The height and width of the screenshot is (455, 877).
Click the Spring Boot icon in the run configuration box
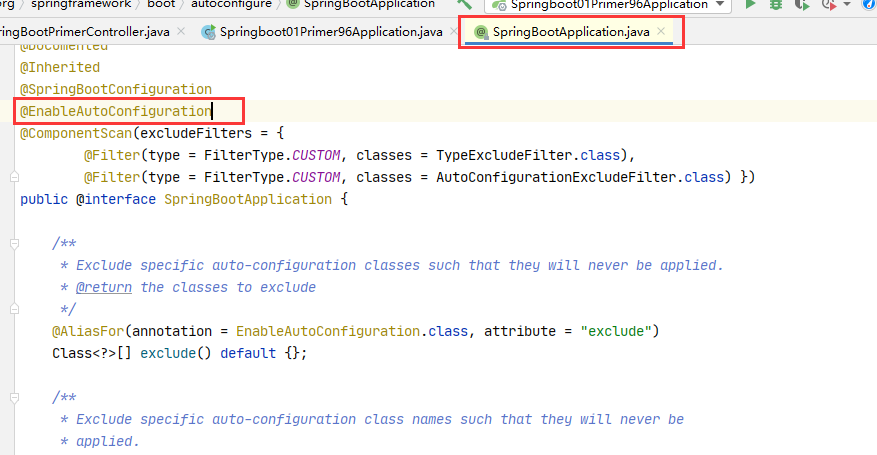pos(499,5)
